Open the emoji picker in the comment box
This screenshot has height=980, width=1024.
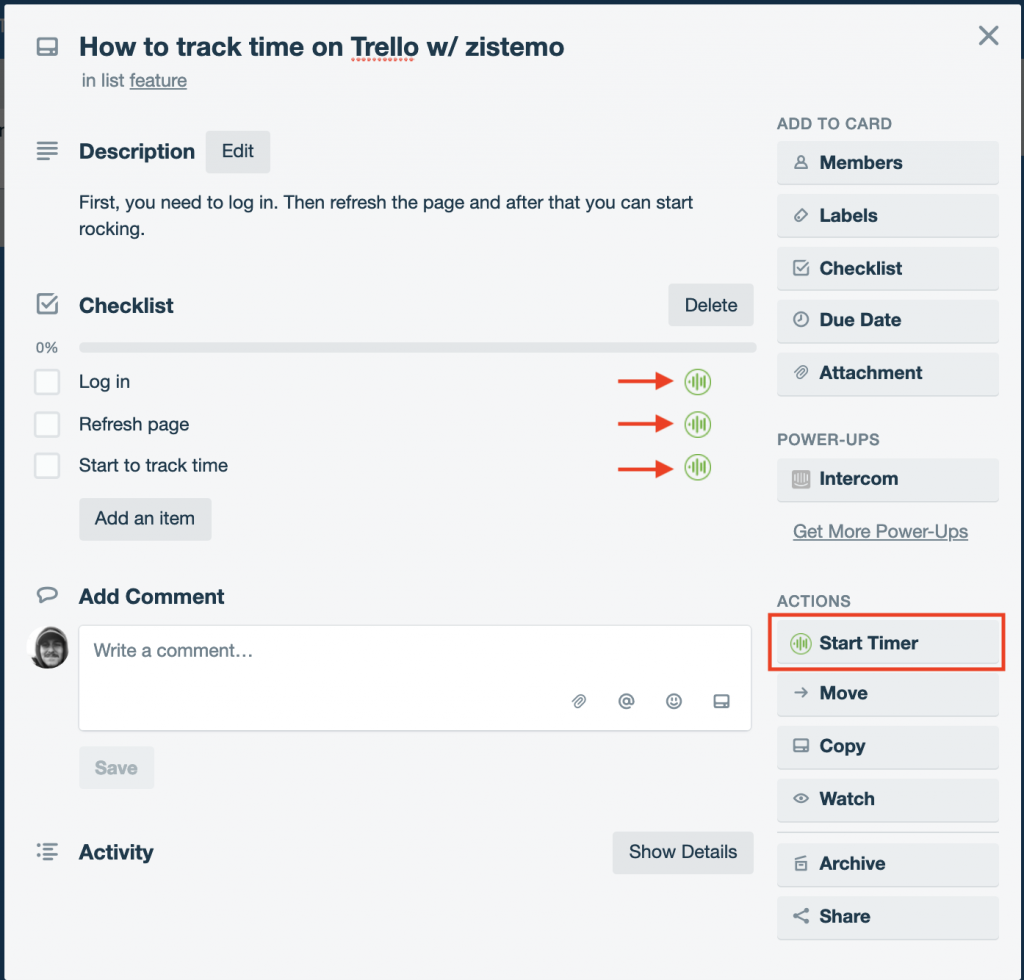[x=673, y=701]
